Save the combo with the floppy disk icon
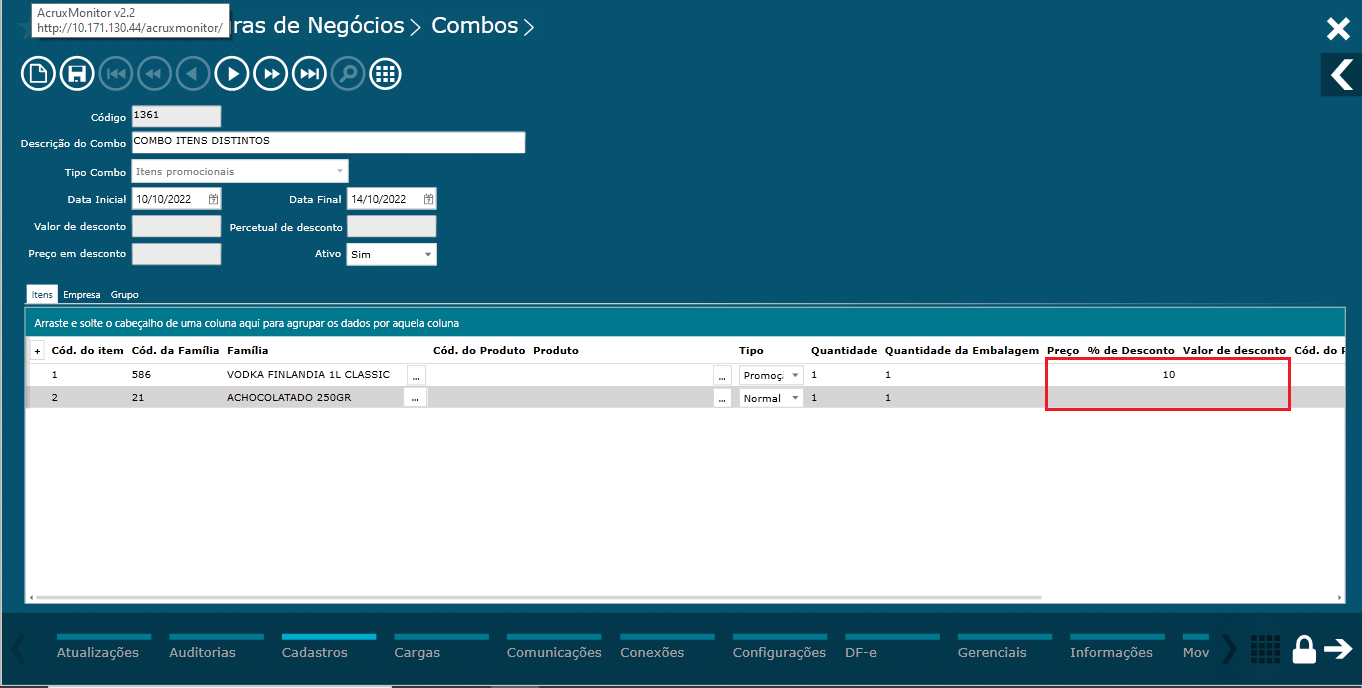1362x688 pixels. (x=77, y=73)
